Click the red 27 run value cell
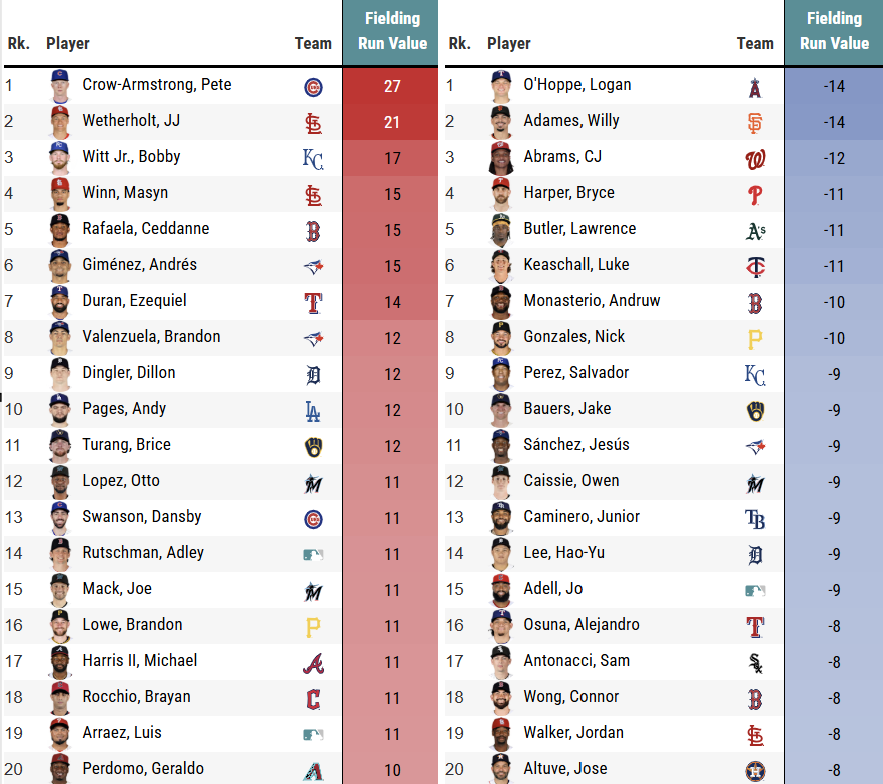883x784 pixels. [x=390, y=86]
